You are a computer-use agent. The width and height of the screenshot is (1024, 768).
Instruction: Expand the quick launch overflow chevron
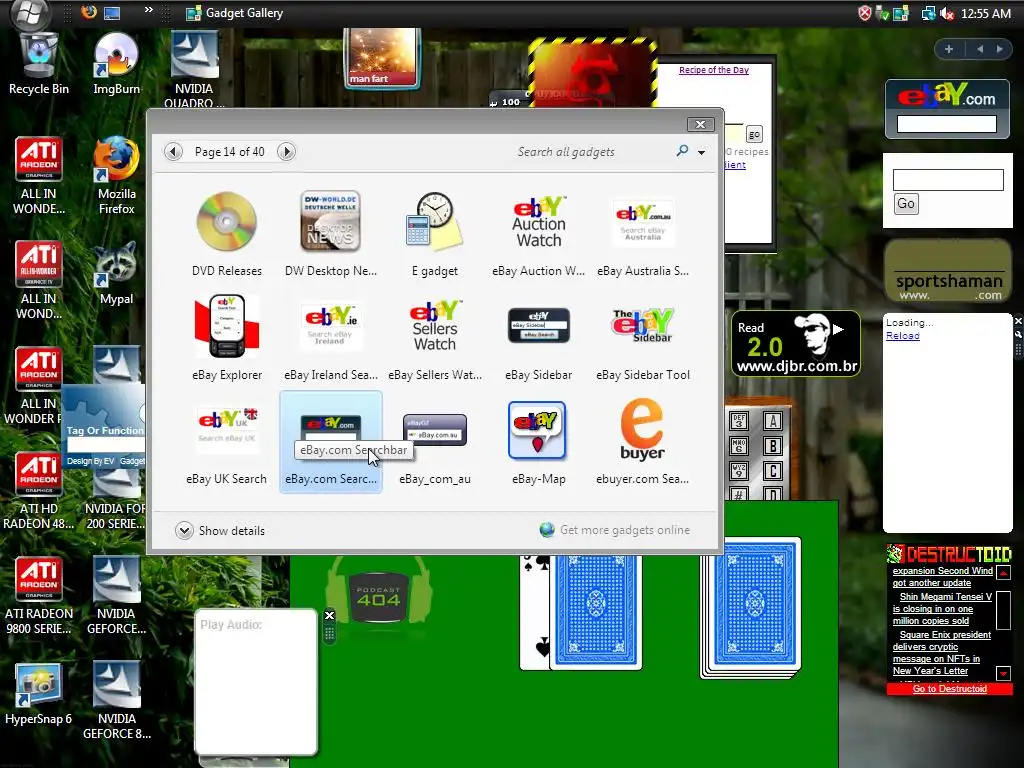pos(149,10)
